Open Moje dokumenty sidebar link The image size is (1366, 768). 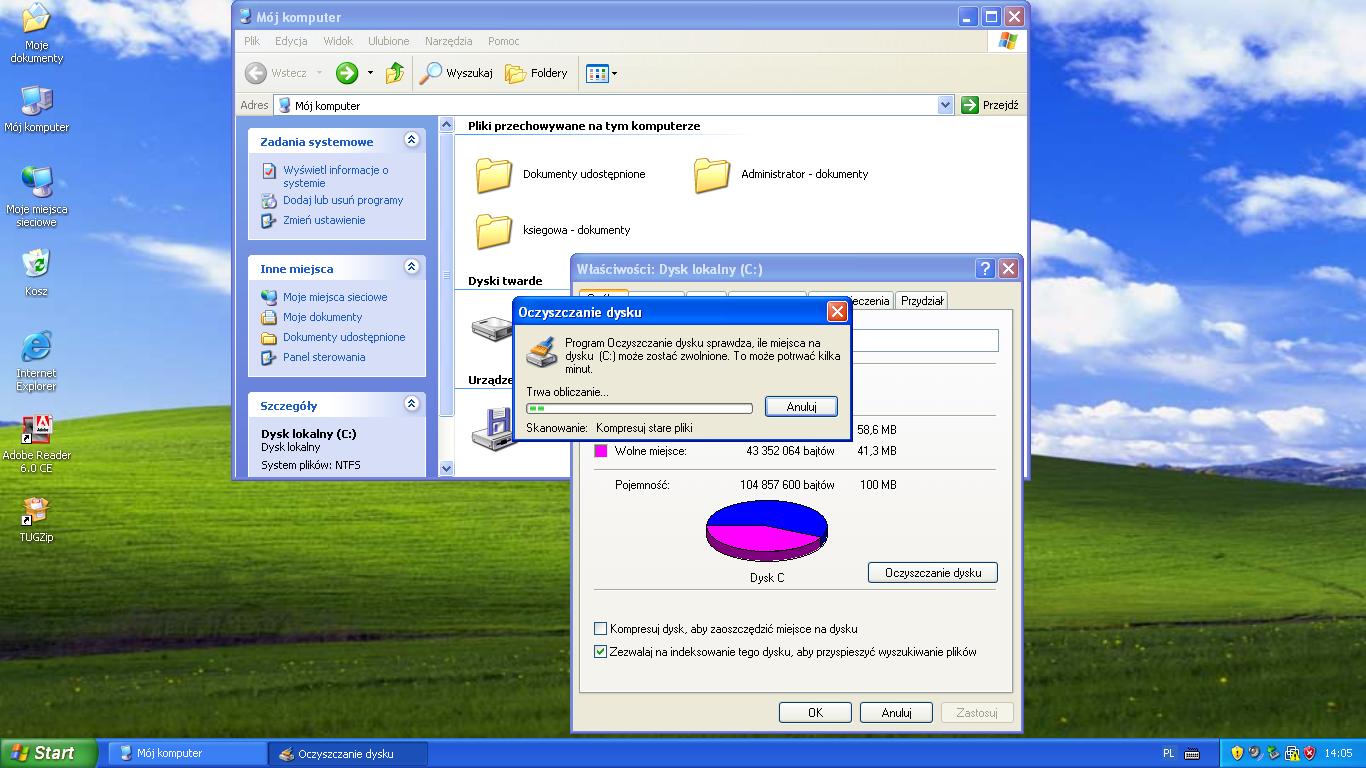pos(322,317)
